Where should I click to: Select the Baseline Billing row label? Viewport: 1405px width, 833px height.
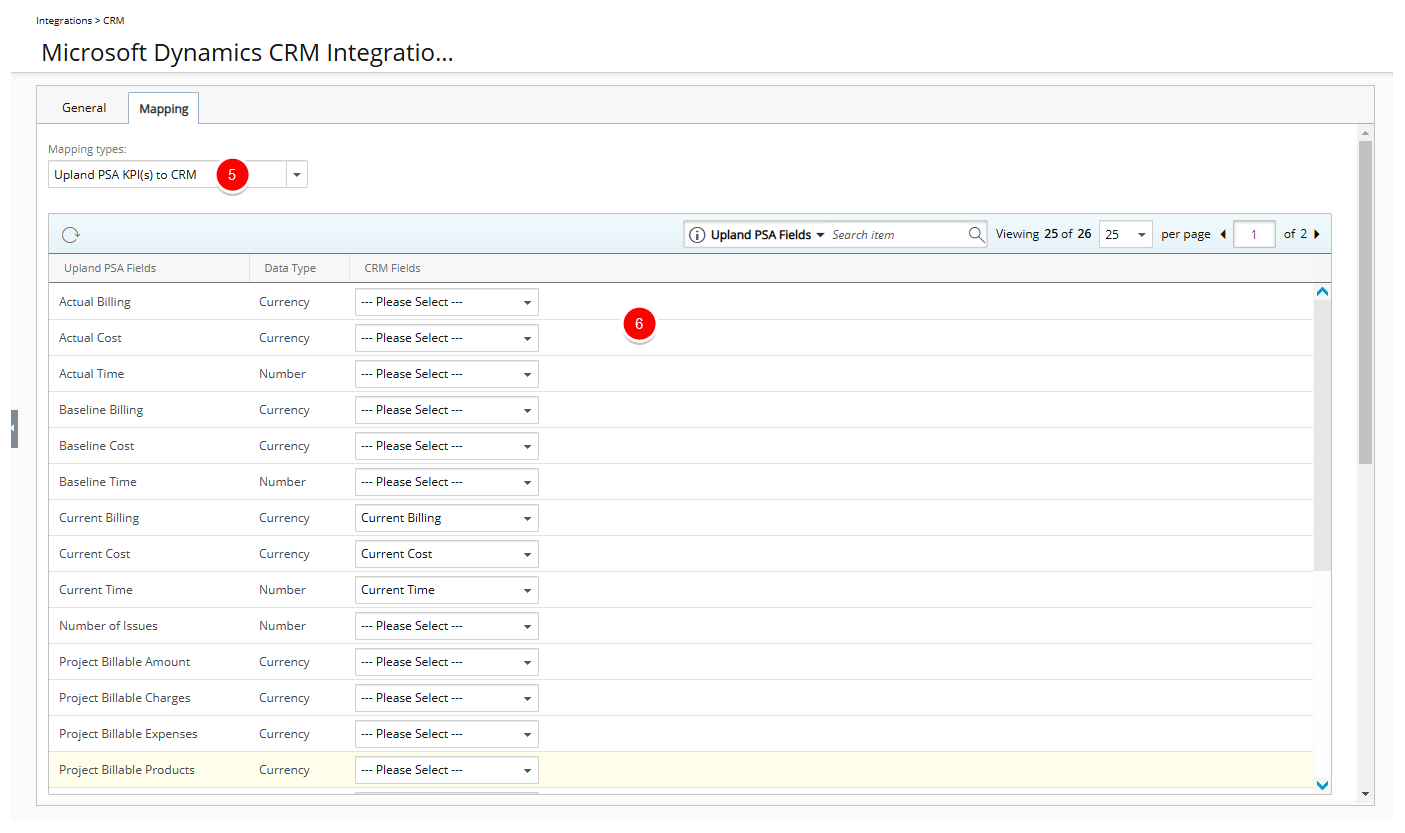[101, 410]
